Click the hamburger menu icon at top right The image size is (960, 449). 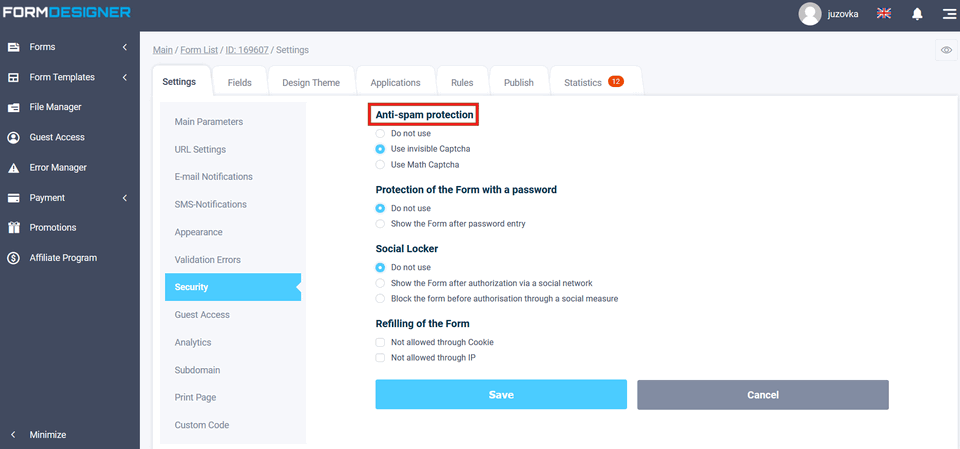(x=948, y=14)
